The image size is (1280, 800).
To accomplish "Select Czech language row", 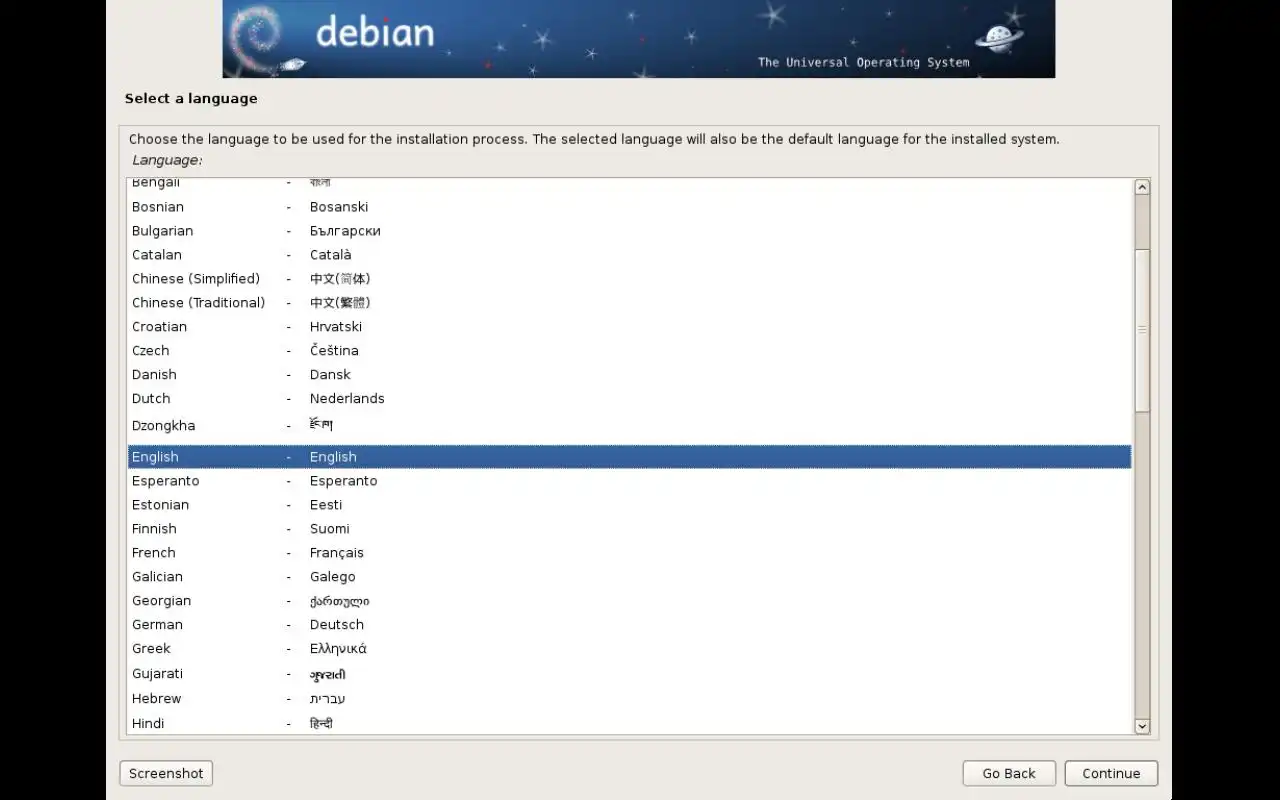I will coord(630,351).
